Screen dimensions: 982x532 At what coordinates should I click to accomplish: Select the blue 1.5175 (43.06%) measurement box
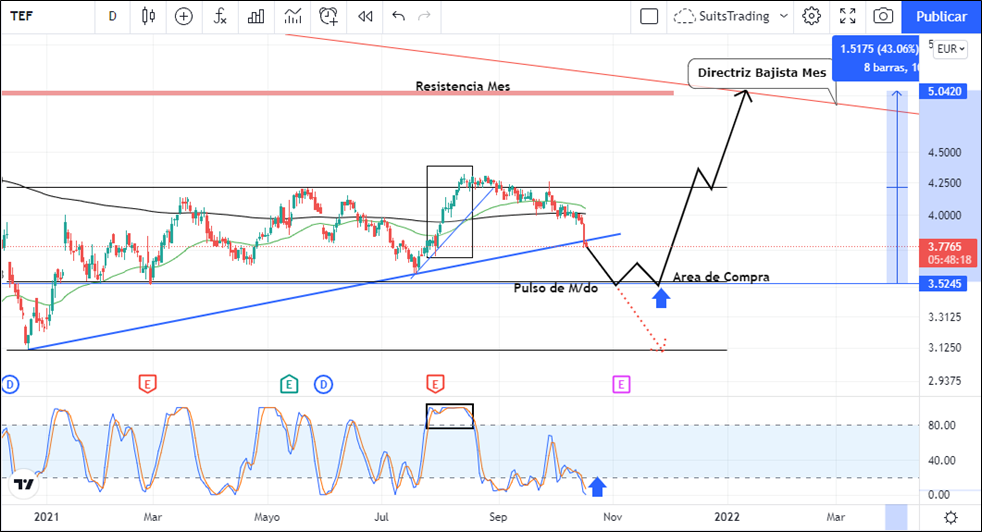click(x=876, y=58)
